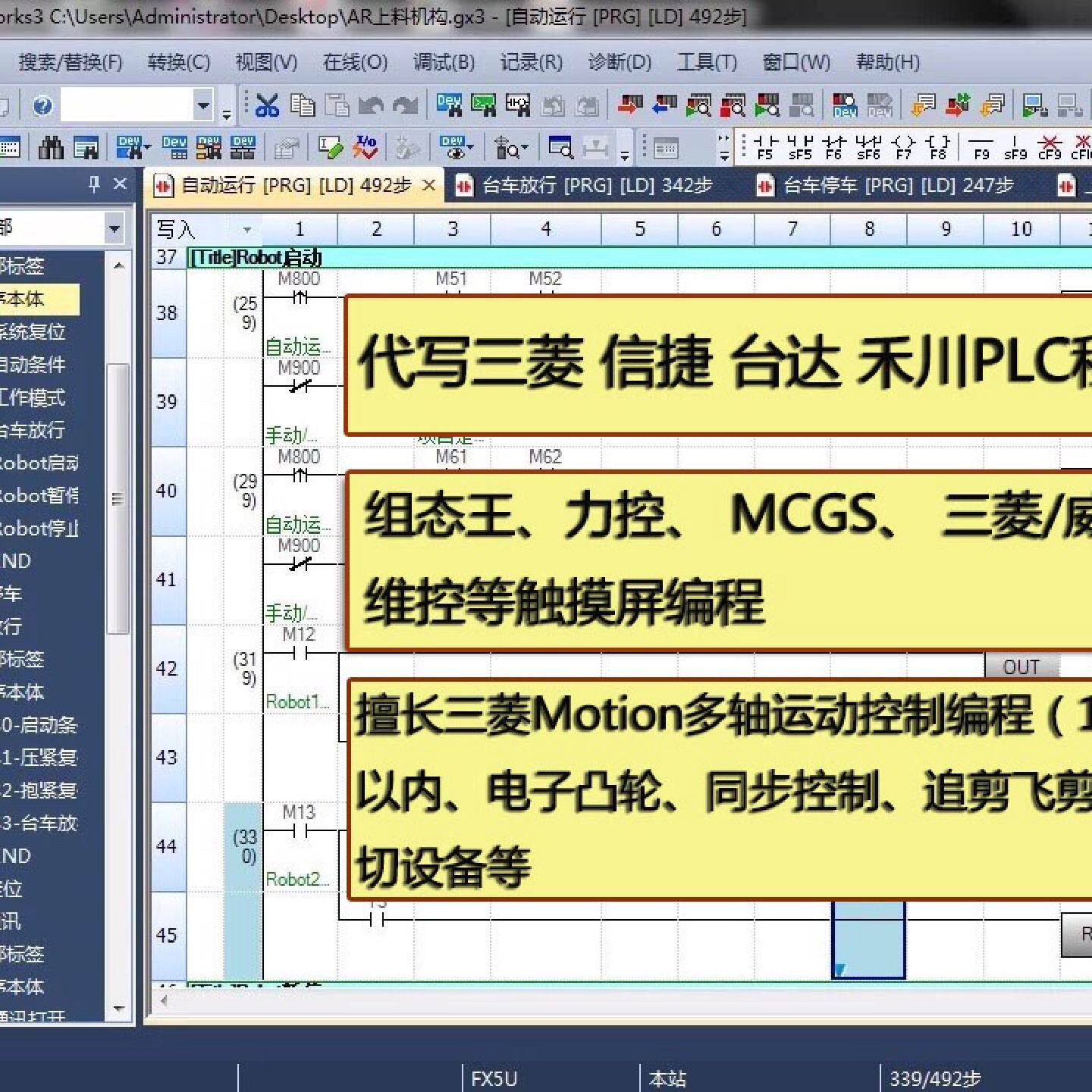The height and width of the screenshot is (1092, 1092).
Task: Open the help search combo dropdown arrow
Action: click(203, 105)
